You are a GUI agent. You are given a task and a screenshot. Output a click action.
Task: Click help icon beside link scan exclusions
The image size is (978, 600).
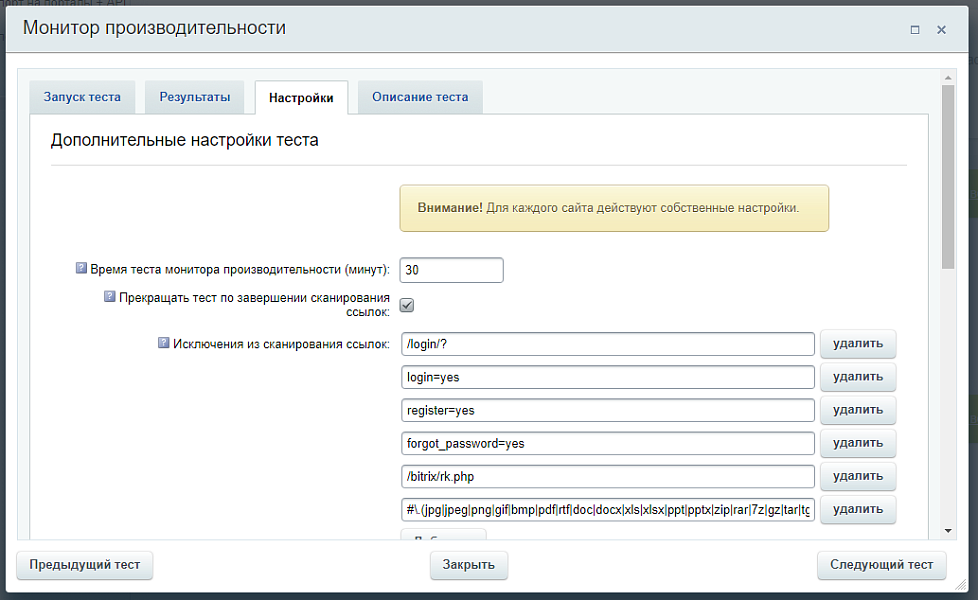pos(164,344)
